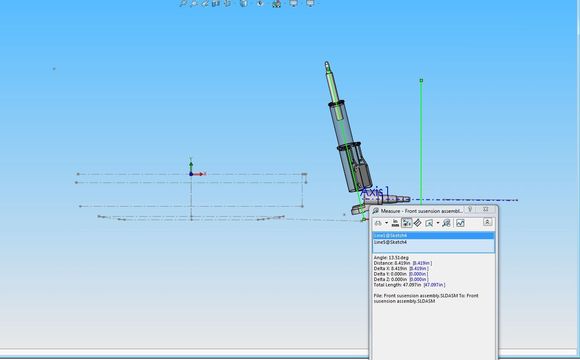The height and width of the screenshot is (360, 580).
Task: Open the Projected On tool
Action: point(429,223)
